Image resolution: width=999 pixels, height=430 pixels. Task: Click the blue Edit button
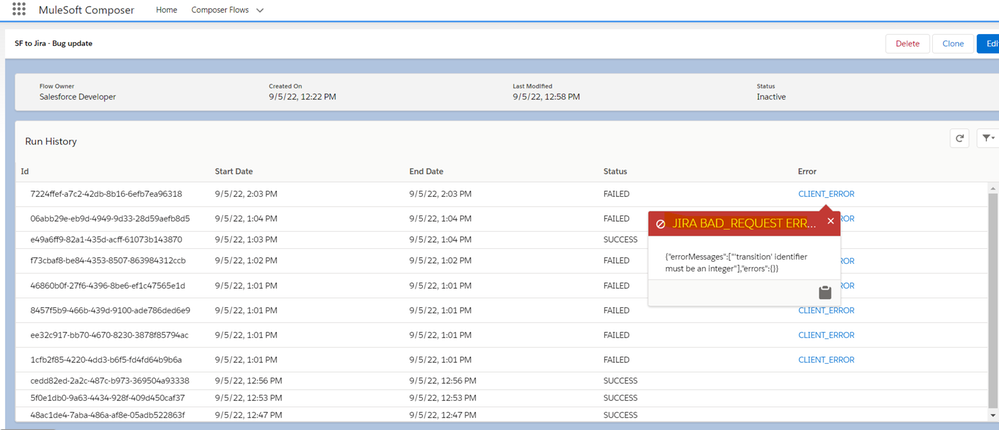tap(988, 43)
